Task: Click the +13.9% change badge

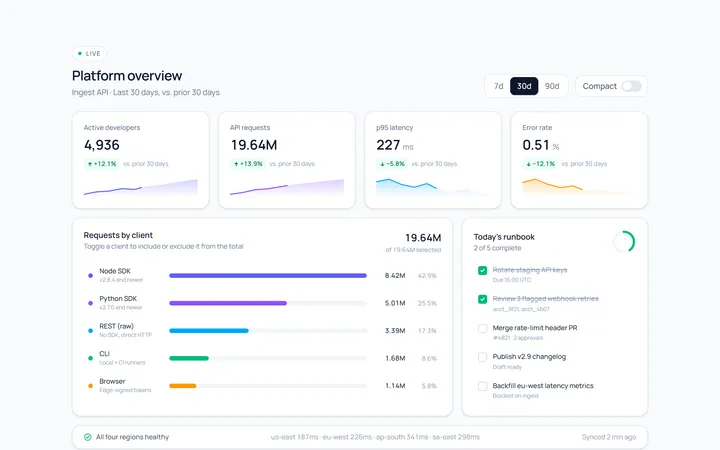Action: 248,164
